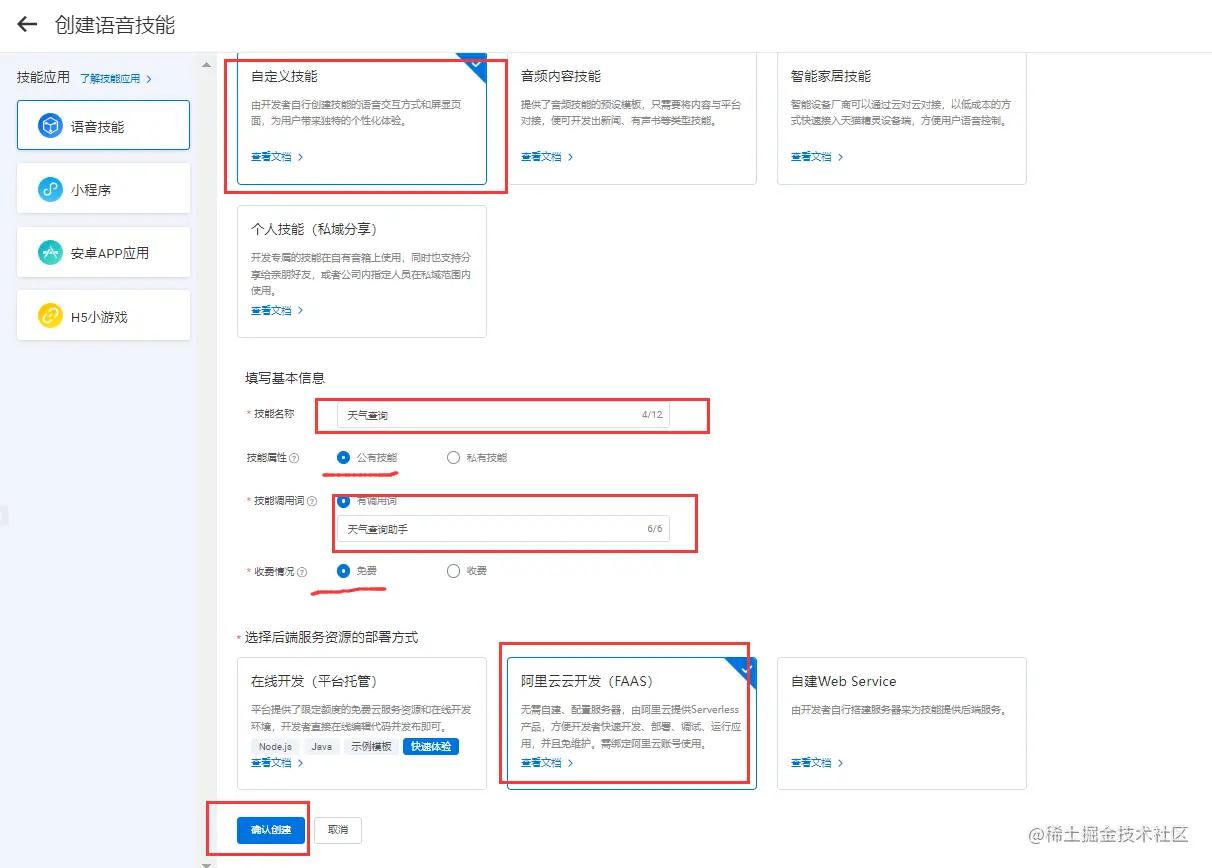Open help icon next to 技能调用词
The width and height of the screenshot is (1212, 868).
312,501
